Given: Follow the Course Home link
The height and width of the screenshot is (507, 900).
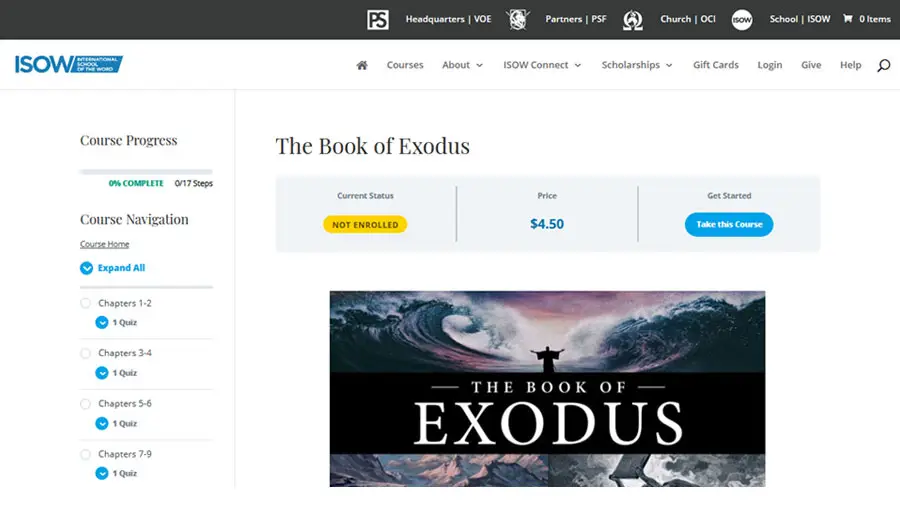Looking at the screenshot, I should (105, 244).
